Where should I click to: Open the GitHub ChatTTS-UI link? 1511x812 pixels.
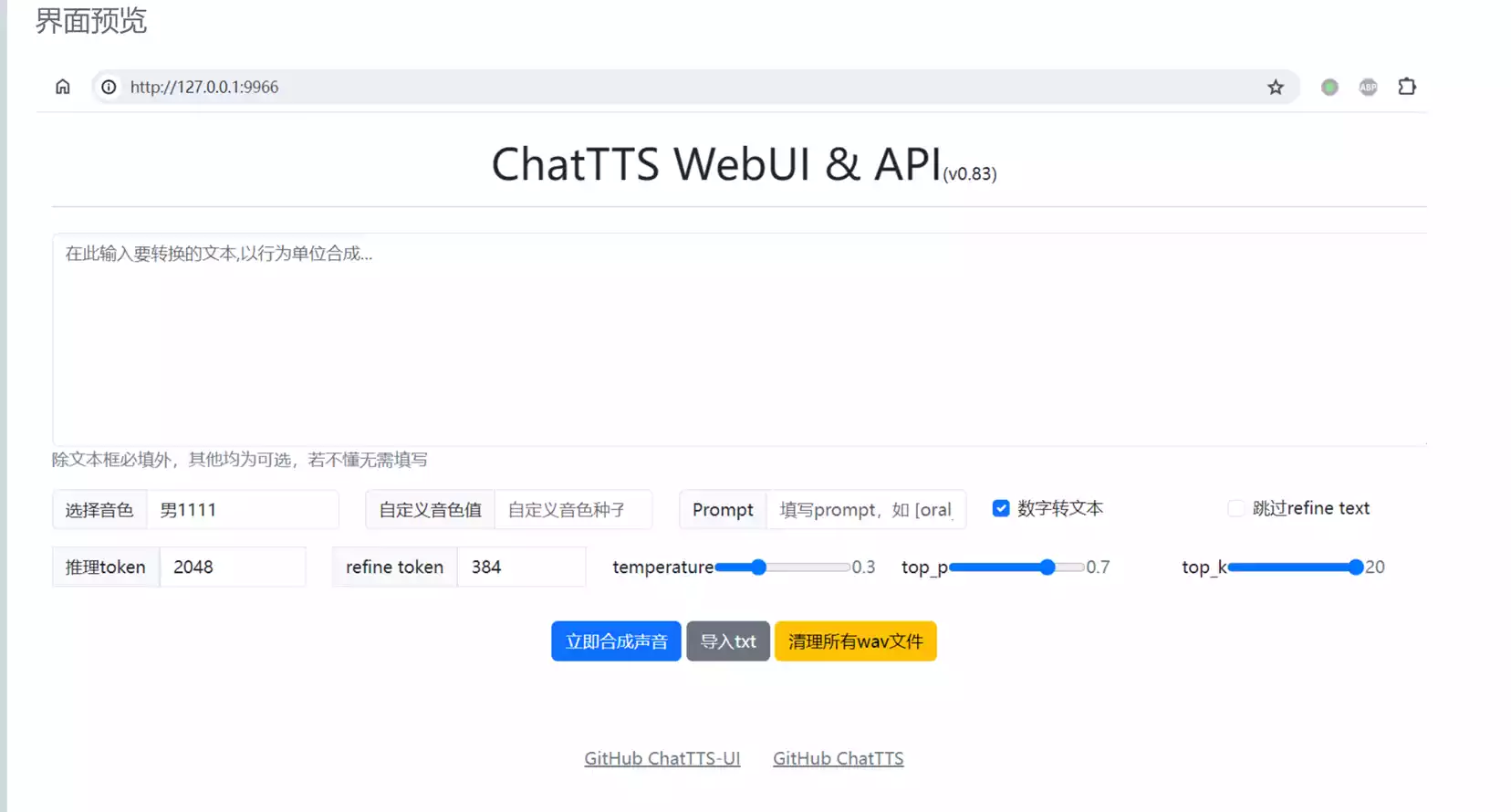662,758
